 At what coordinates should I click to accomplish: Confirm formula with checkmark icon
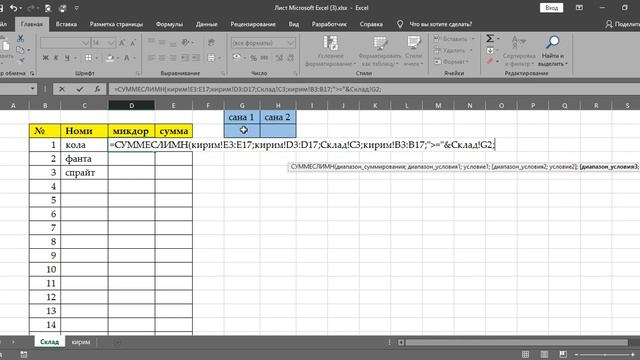pyautogui.click(x=80, y=89)
